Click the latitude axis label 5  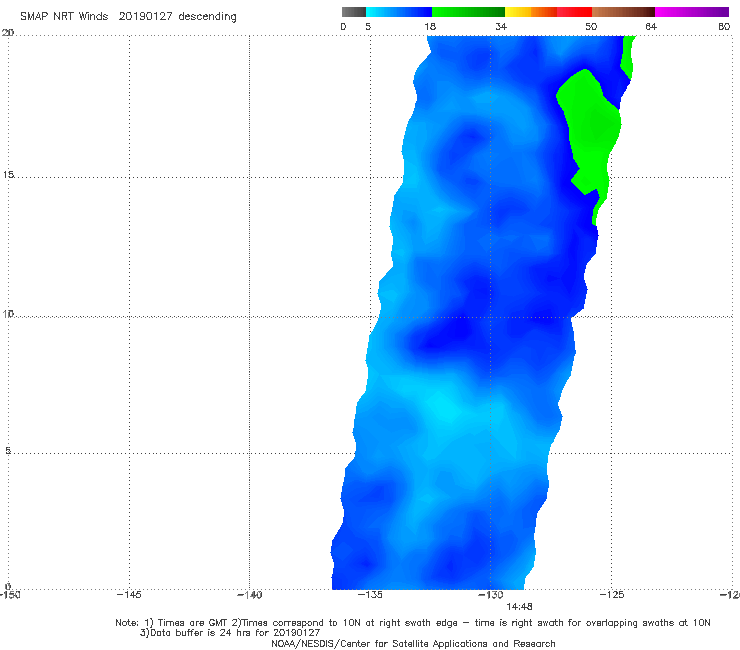click(x=8, y=450)
